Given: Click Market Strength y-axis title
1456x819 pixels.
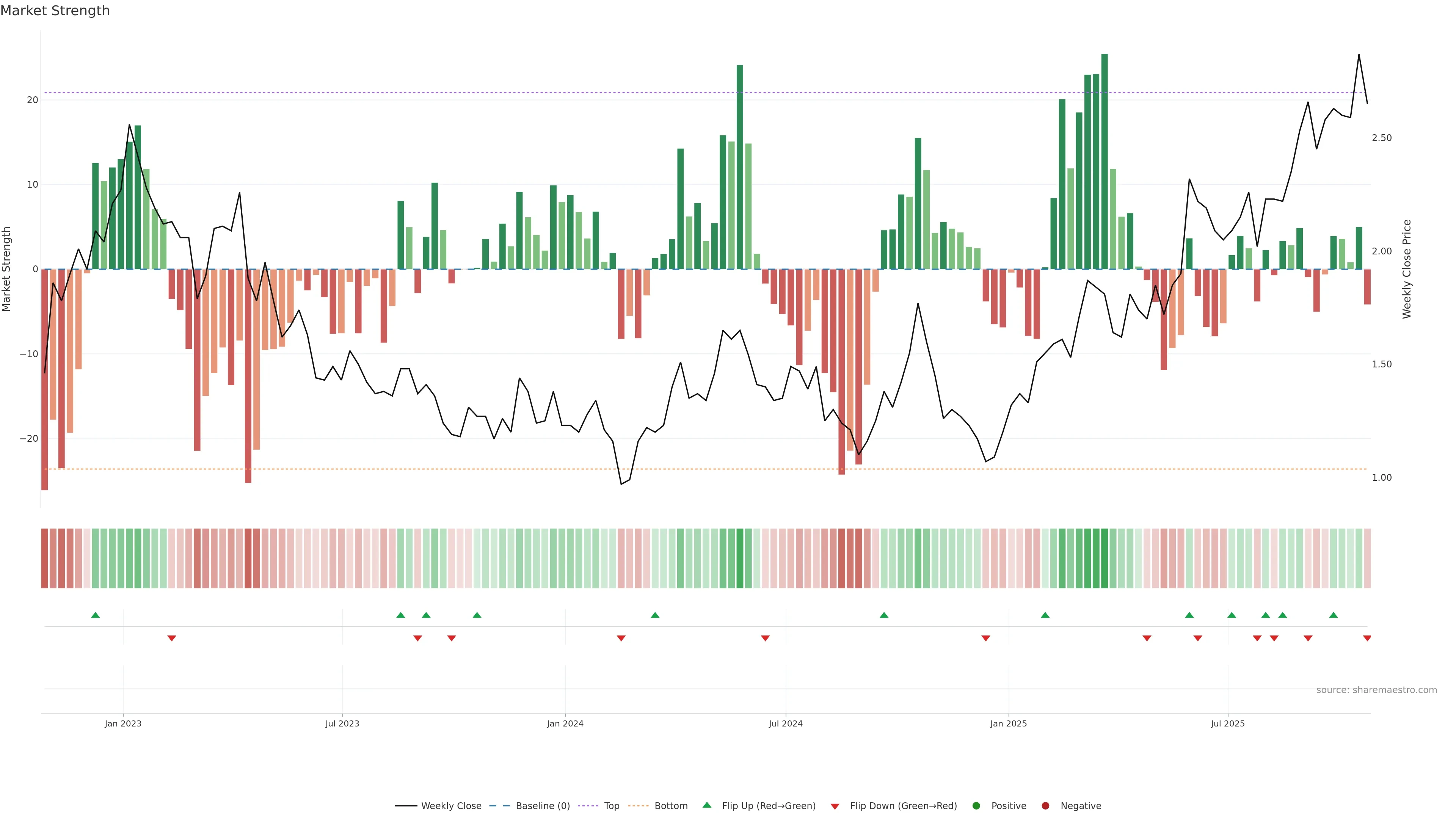Looking at the screenshot, I should point(7,269).
